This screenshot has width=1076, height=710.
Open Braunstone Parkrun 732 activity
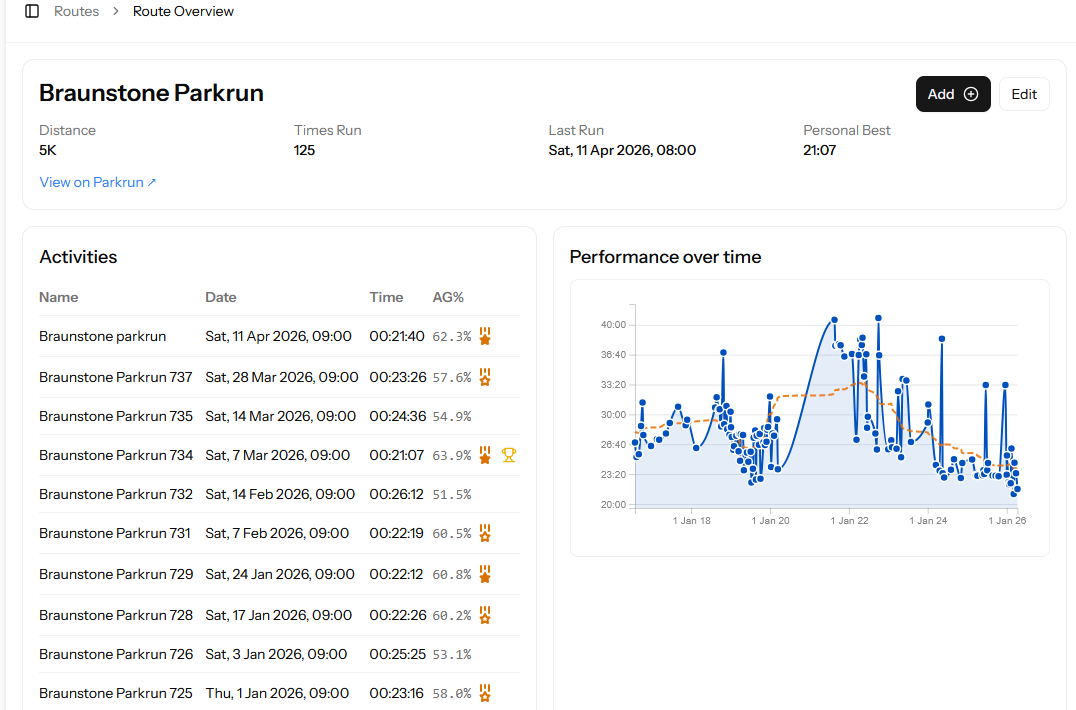(116, 494)
